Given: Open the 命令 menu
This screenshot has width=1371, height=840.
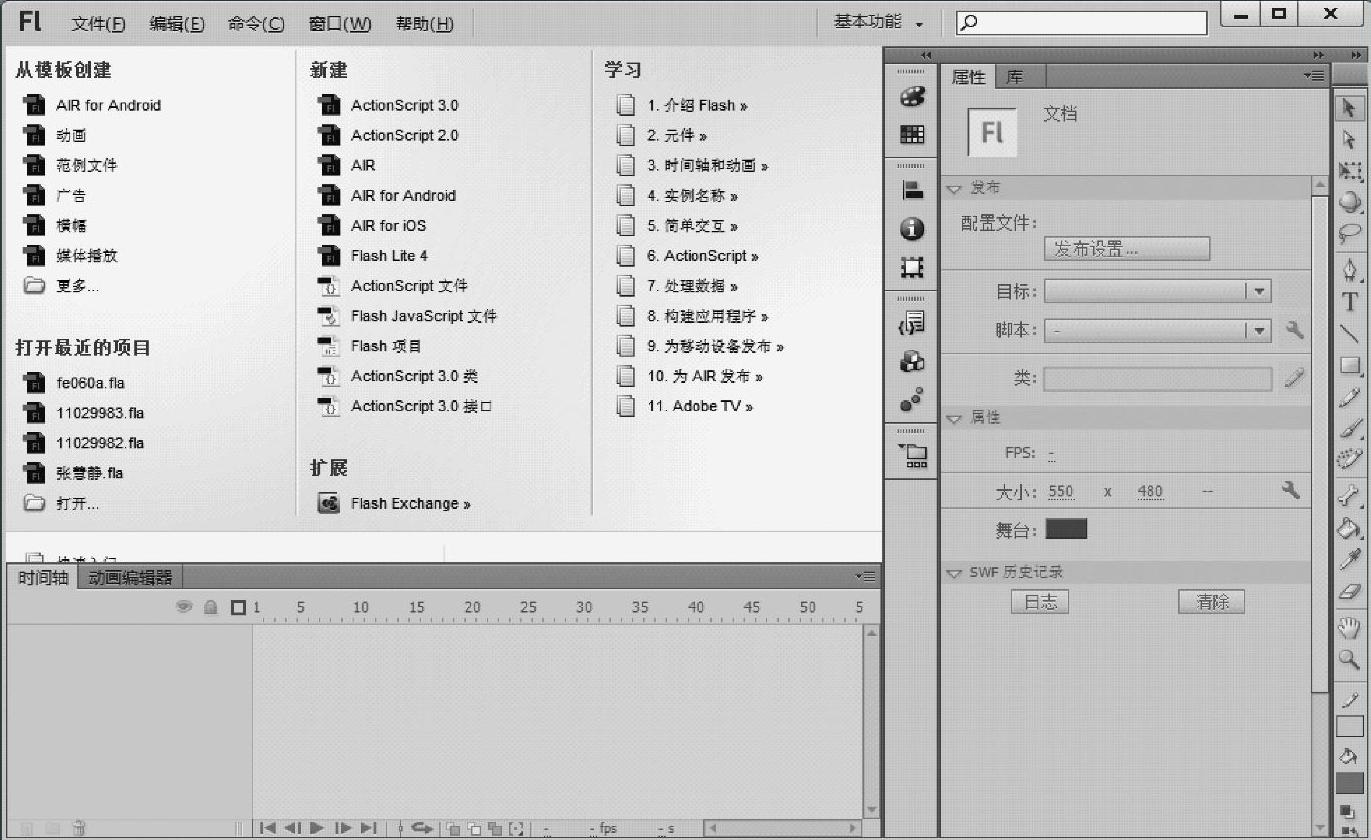Looking at the screenshot, I should [x=256, y=24].
